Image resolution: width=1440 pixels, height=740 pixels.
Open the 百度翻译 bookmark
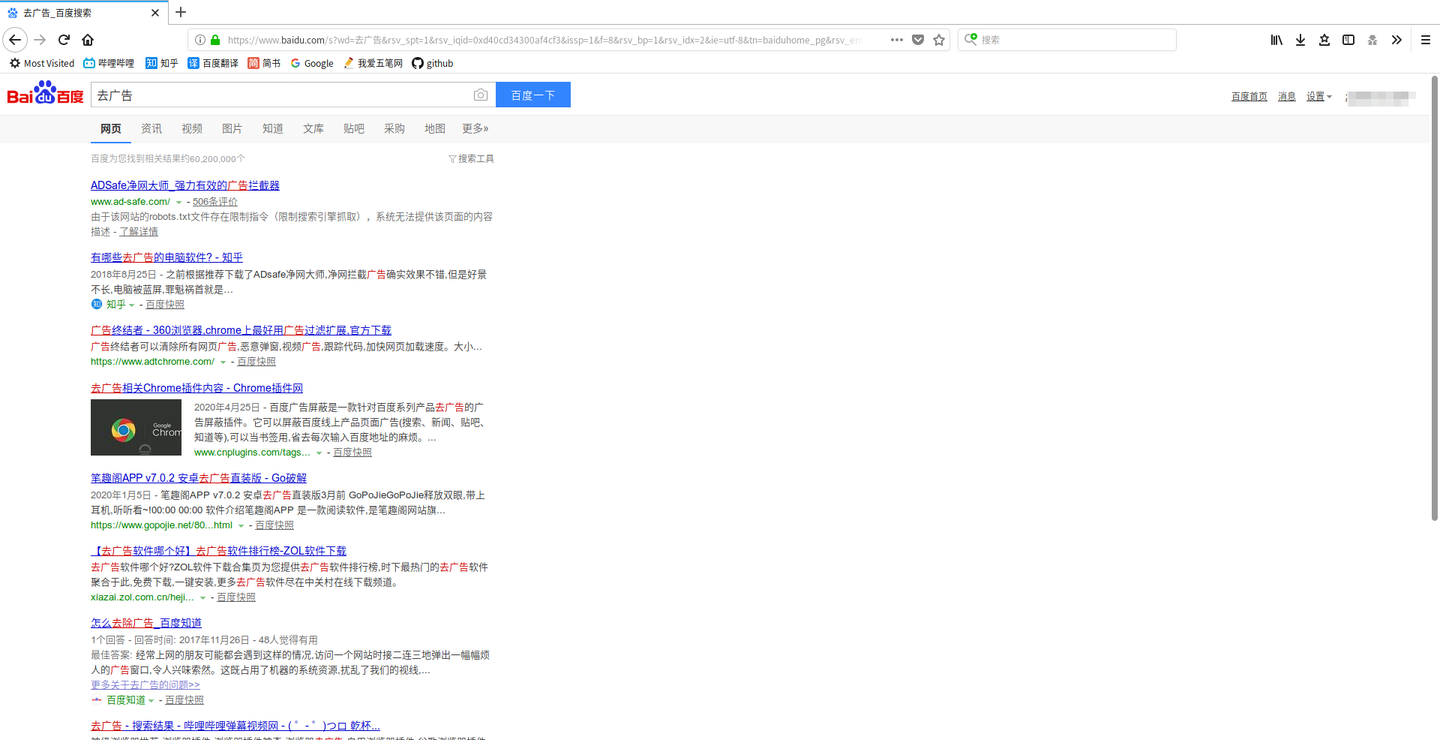(213, 63)
